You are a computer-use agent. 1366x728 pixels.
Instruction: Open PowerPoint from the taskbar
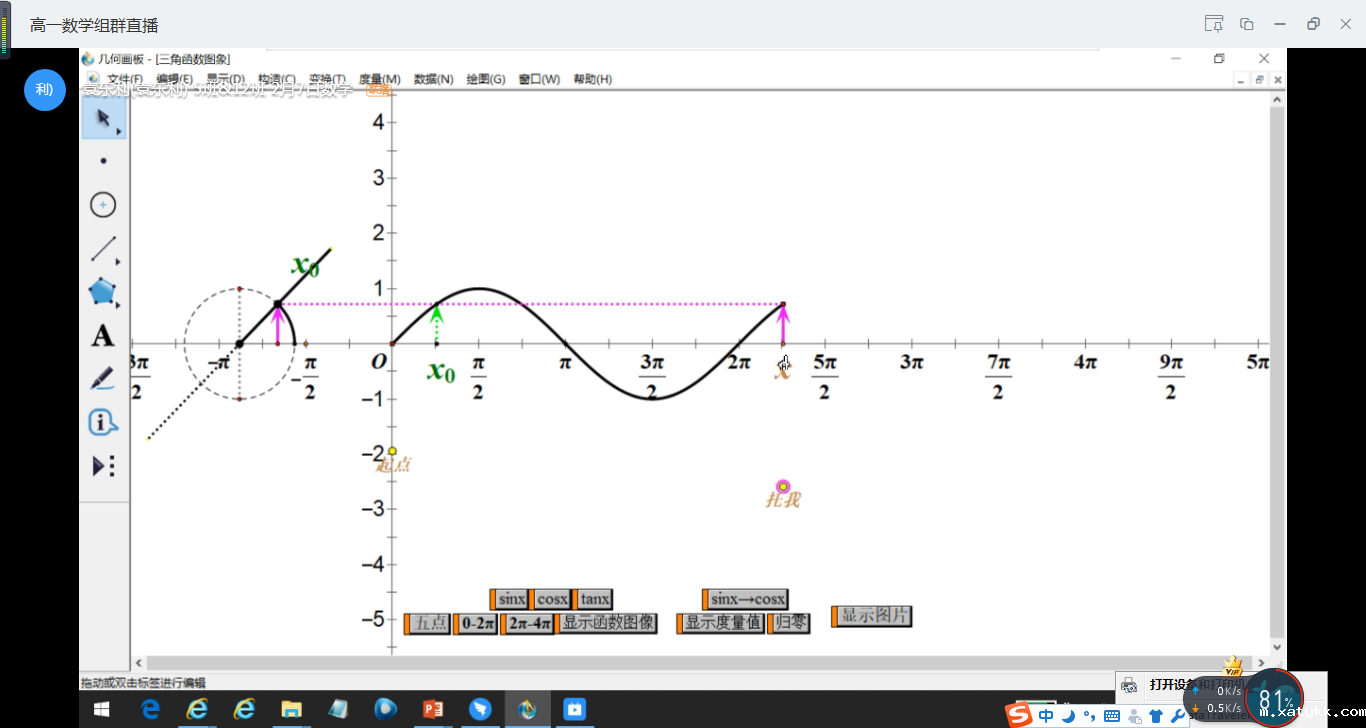pos(433,709)
